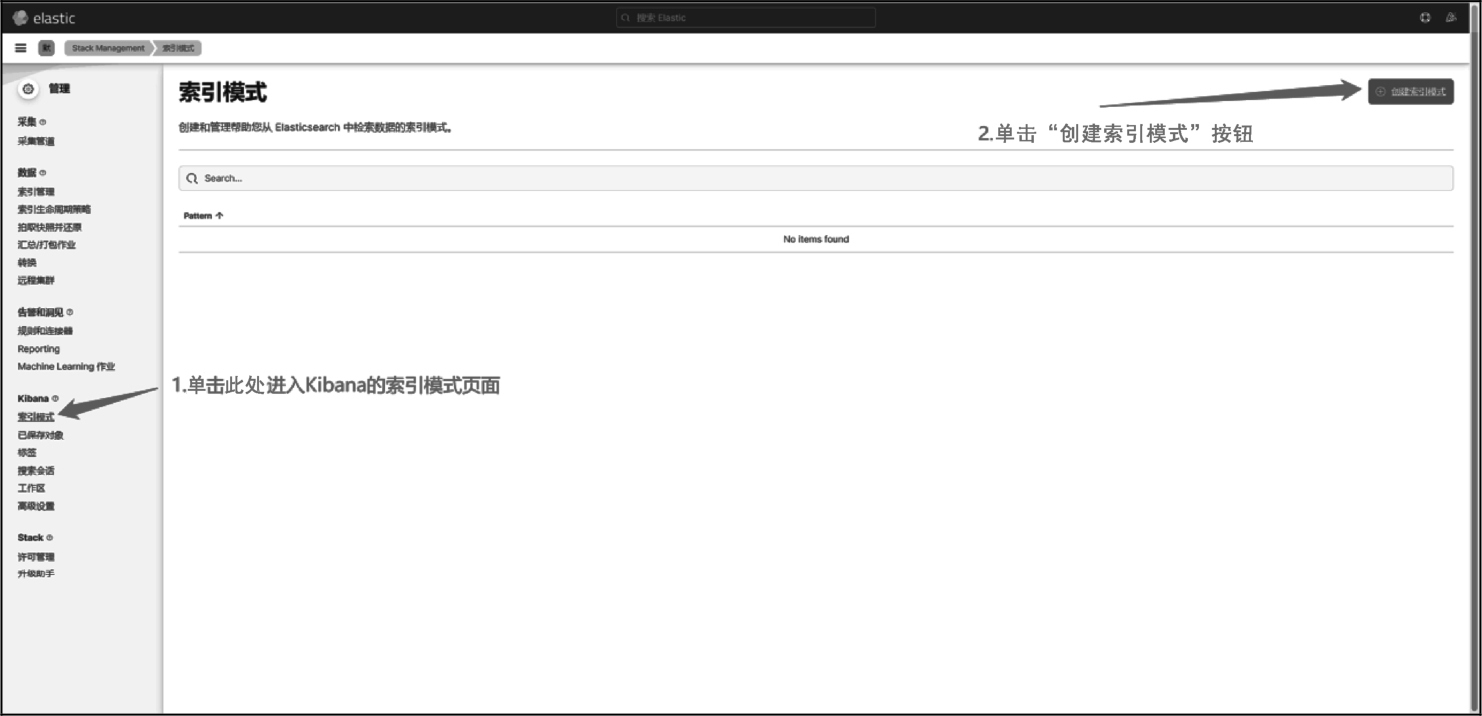The height and width of the screenshot is (716, 1482).
Task: Open 已保存对象 in the sidebar
Action: point(40,435)
